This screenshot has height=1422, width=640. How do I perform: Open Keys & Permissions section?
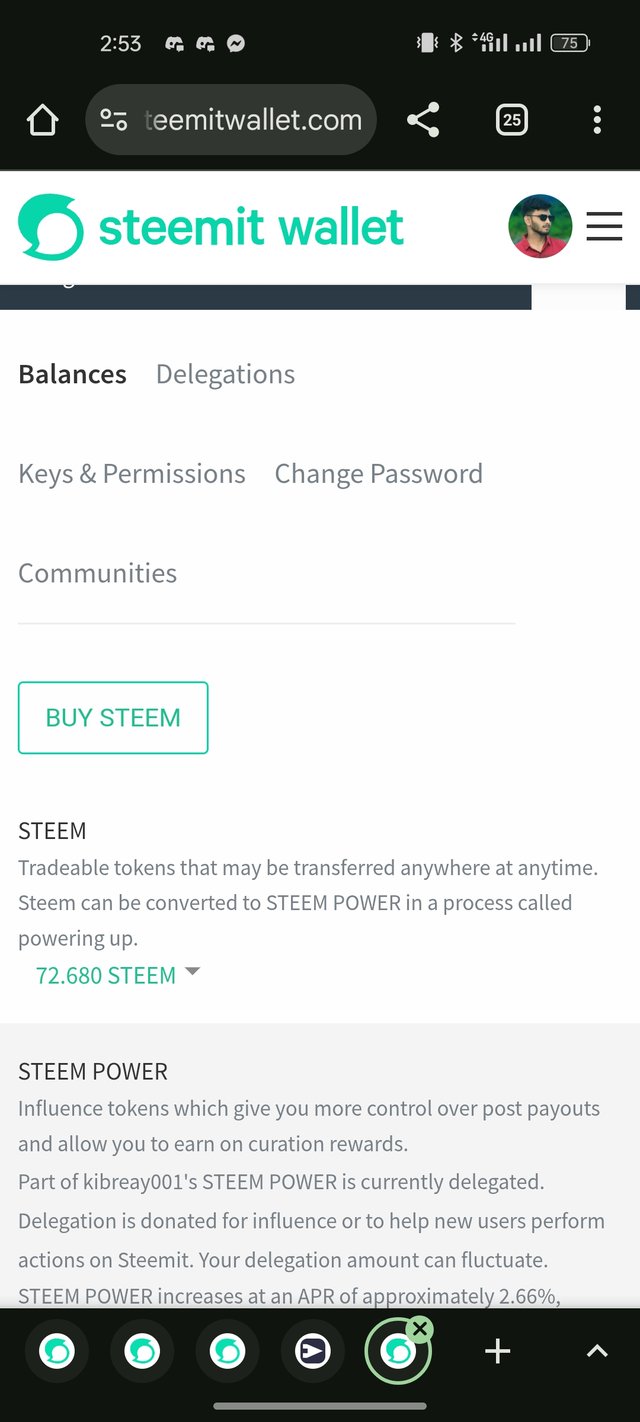coord(132,474)
